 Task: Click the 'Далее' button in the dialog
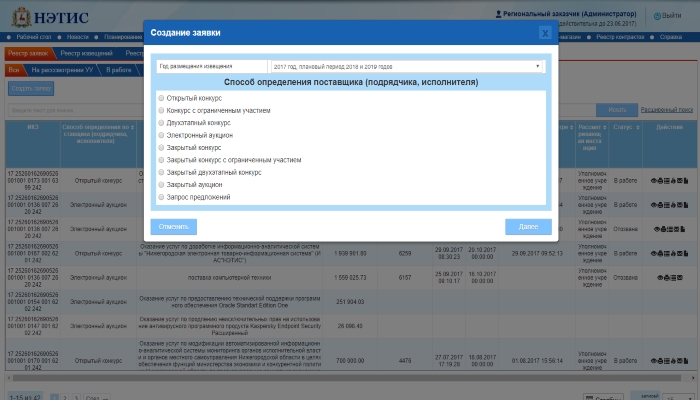528,227
